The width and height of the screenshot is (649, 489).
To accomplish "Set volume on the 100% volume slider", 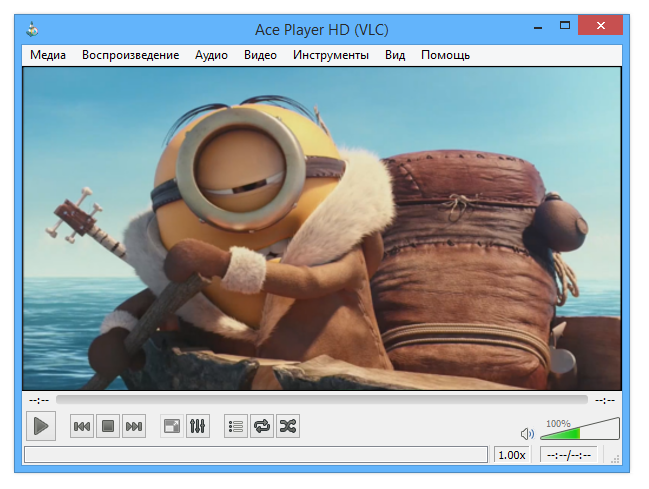I will [580, 430].
